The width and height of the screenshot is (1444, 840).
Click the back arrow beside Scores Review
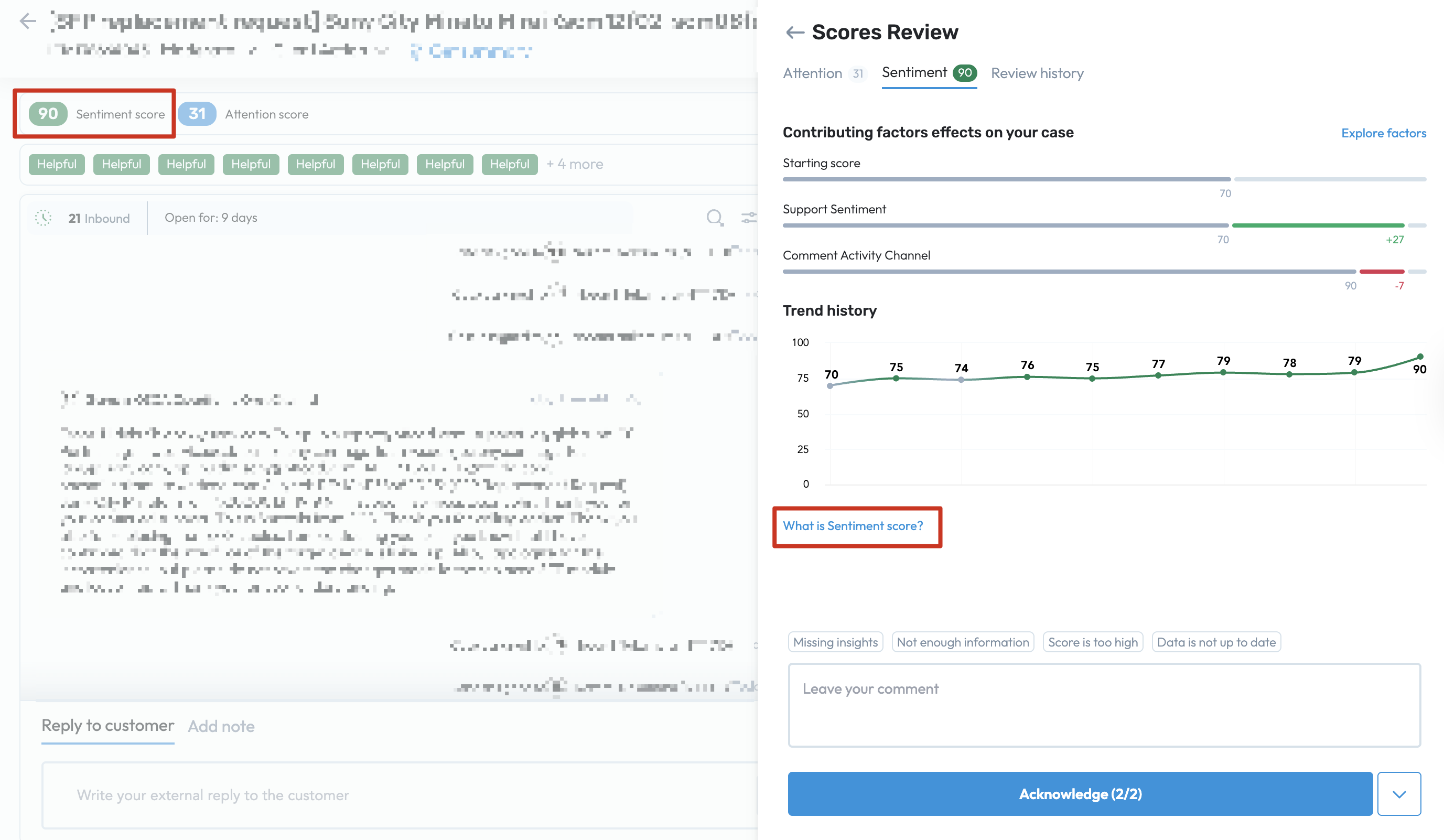(795, 33)
